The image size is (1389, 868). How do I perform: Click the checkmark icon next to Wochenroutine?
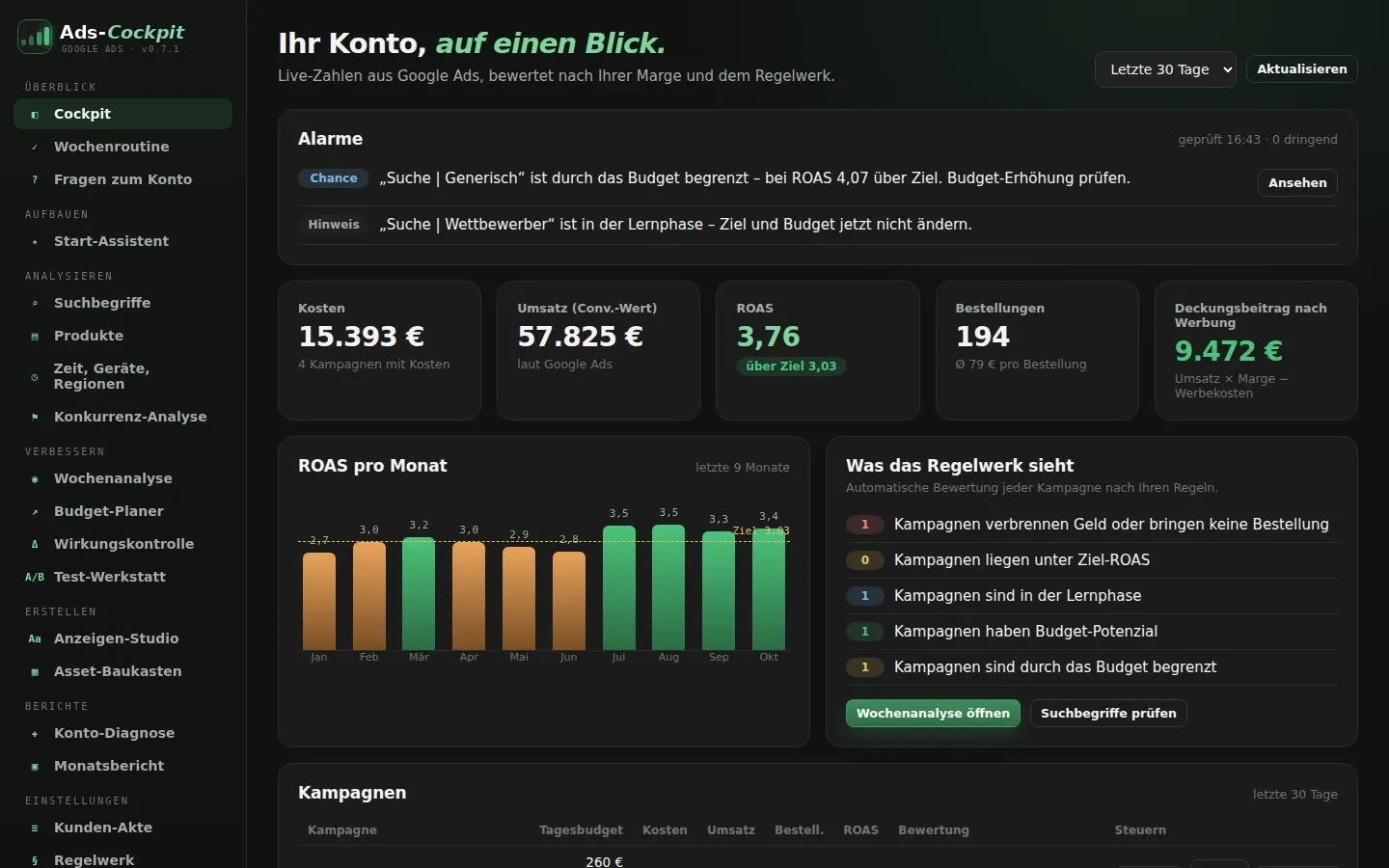[35, 147]
